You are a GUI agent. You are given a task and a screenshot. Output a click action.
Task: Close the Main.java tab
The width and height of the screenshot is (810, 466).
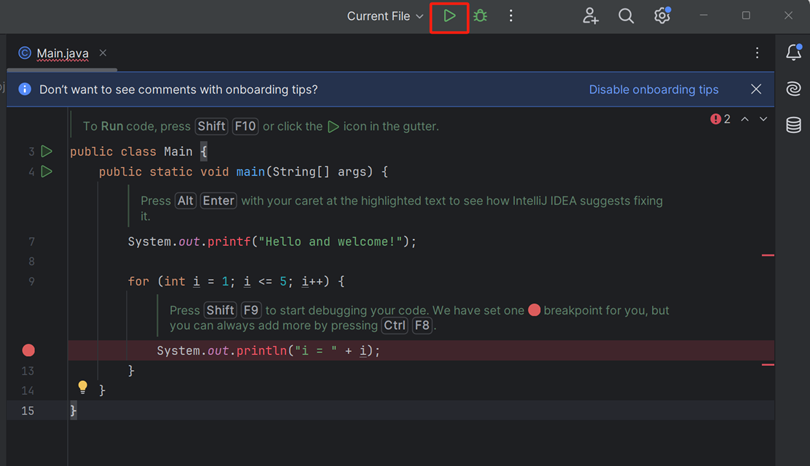[x=103, y=53]
